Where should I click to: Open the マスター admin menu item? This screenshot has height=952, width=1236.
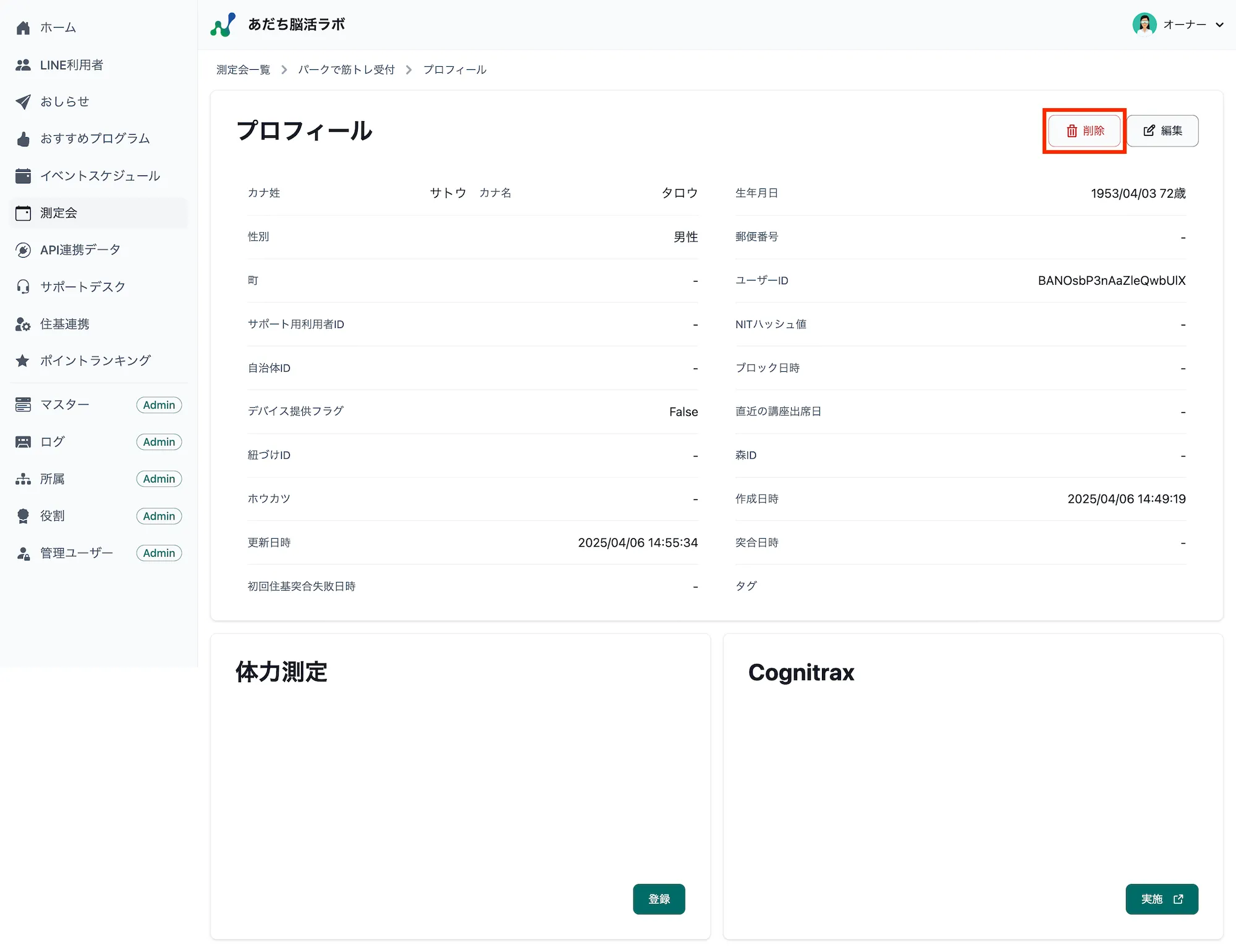[65, 405]
